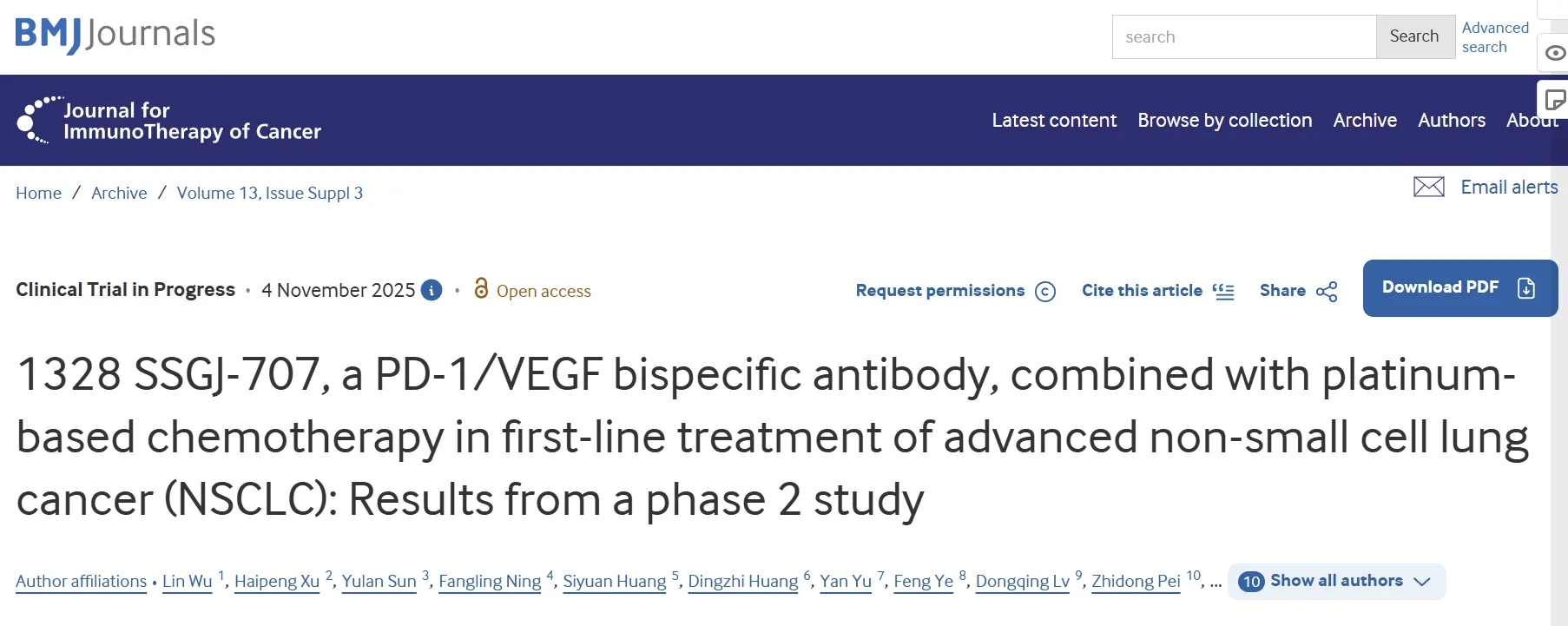
Task: Click the ellipsis after the author list
Action: point(1216,582)
